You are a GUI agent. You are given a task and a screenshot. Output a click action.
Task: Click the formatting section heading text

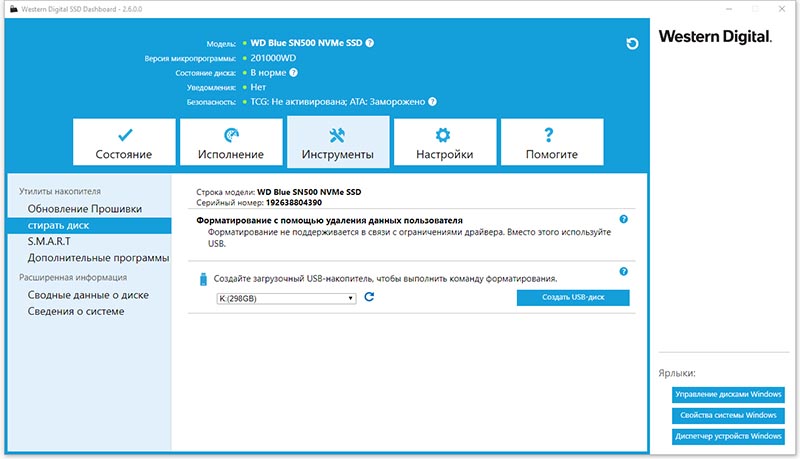click(x=330, y=220)
